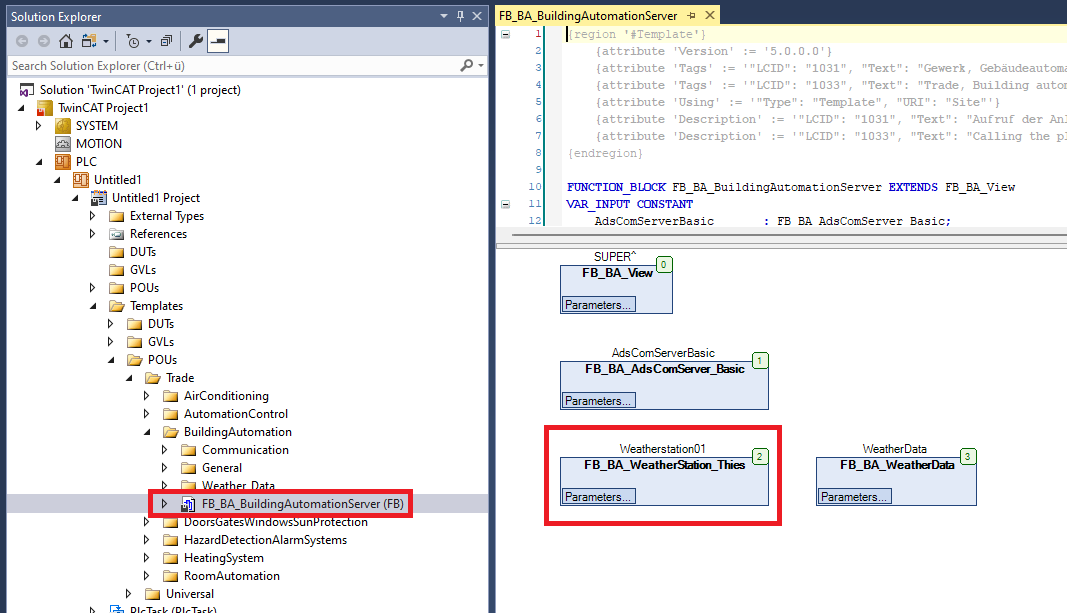Image resolution: width=1067 pixels, height=613 pixels.
Task: Open Parameters of FB_BA_AdsComServer_Basic block
Action: [598, 401]
